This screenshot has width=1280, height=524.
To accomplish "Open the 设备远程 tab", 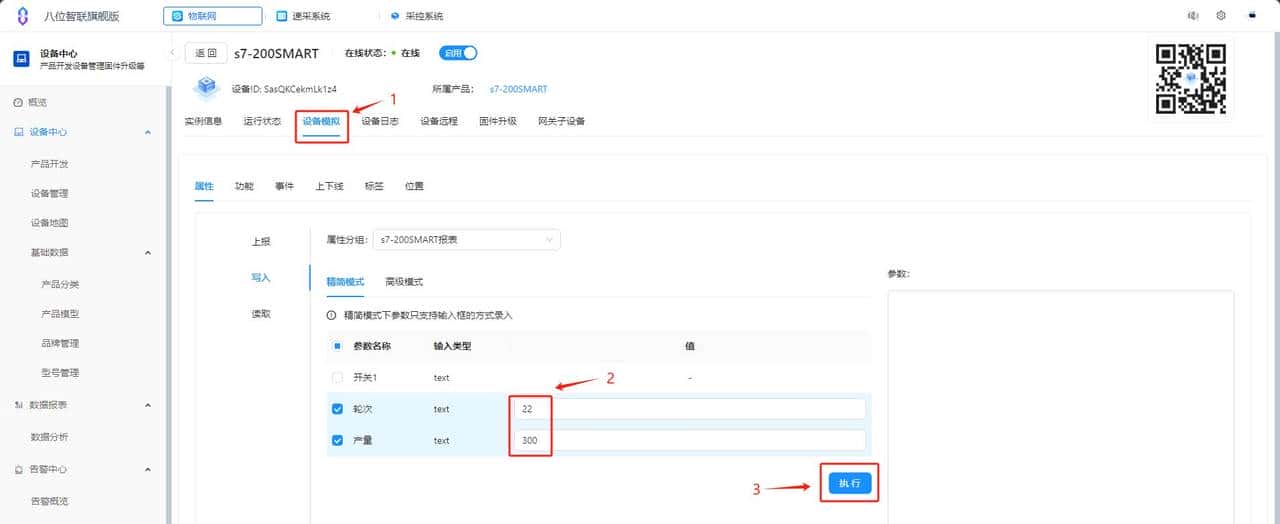I will coord(439,121).
